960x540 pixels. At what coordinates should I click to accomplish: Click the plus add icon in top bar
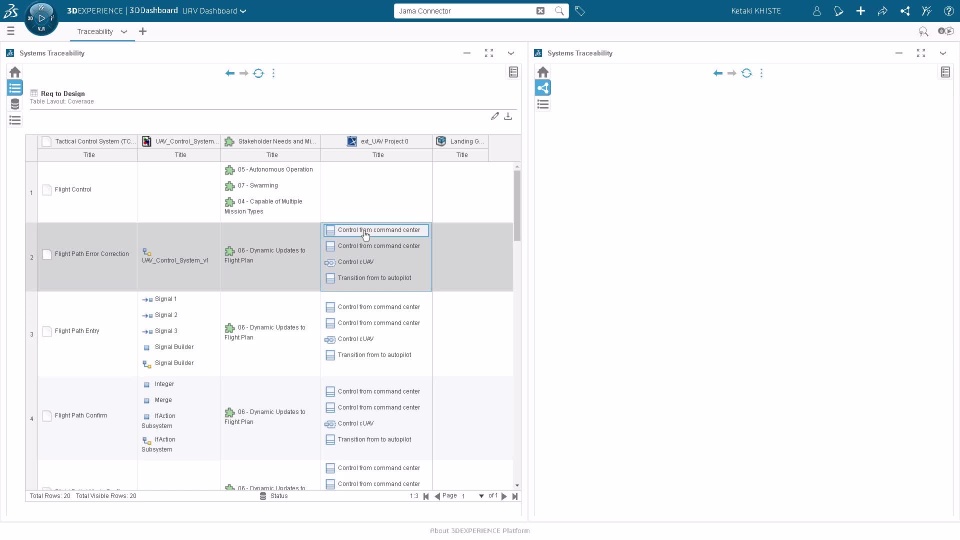coord(860,11)
